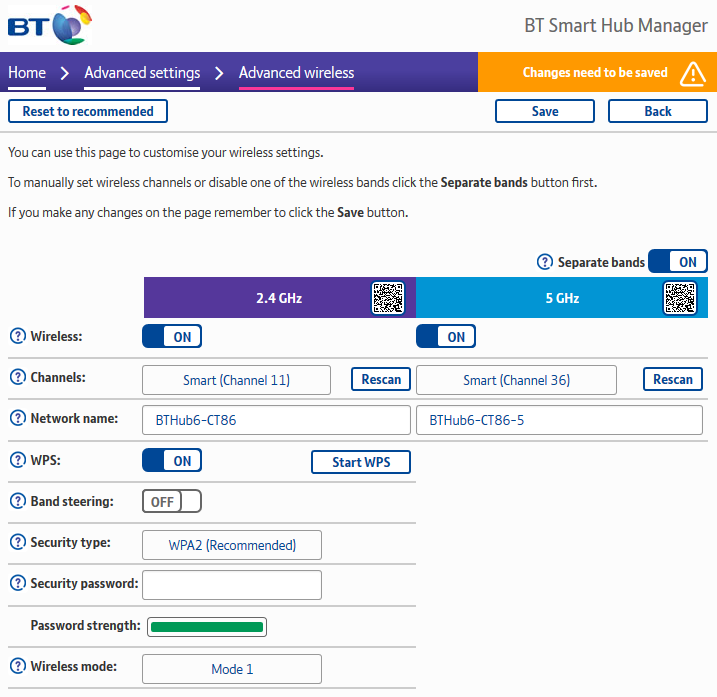Click the Start WPS button
The height and width of the screenshot is (697, 717).
361,462
